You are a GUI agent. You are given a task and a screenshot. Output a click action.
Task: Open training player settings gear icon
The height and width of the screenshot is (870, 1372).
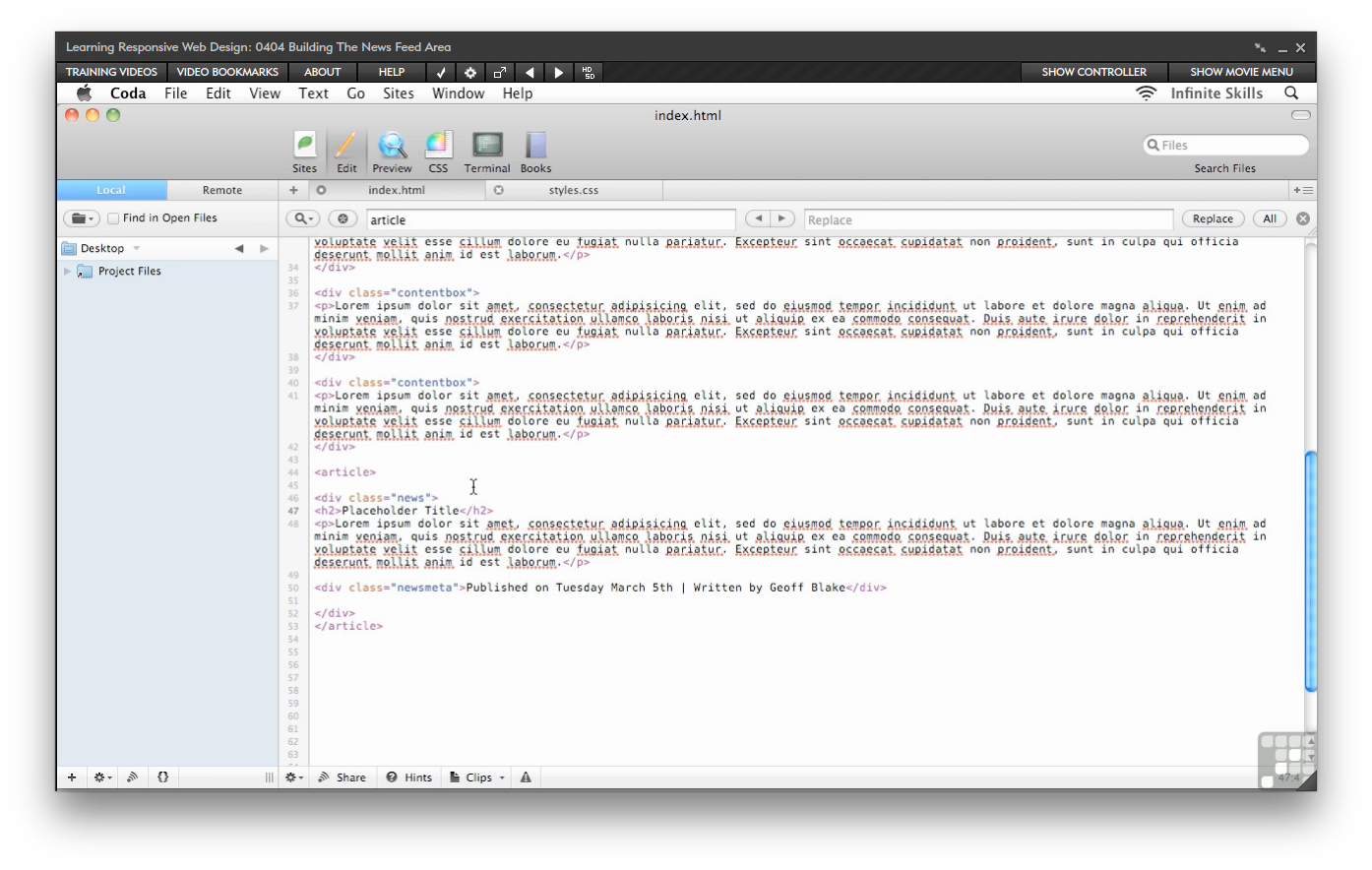[470, 72]
